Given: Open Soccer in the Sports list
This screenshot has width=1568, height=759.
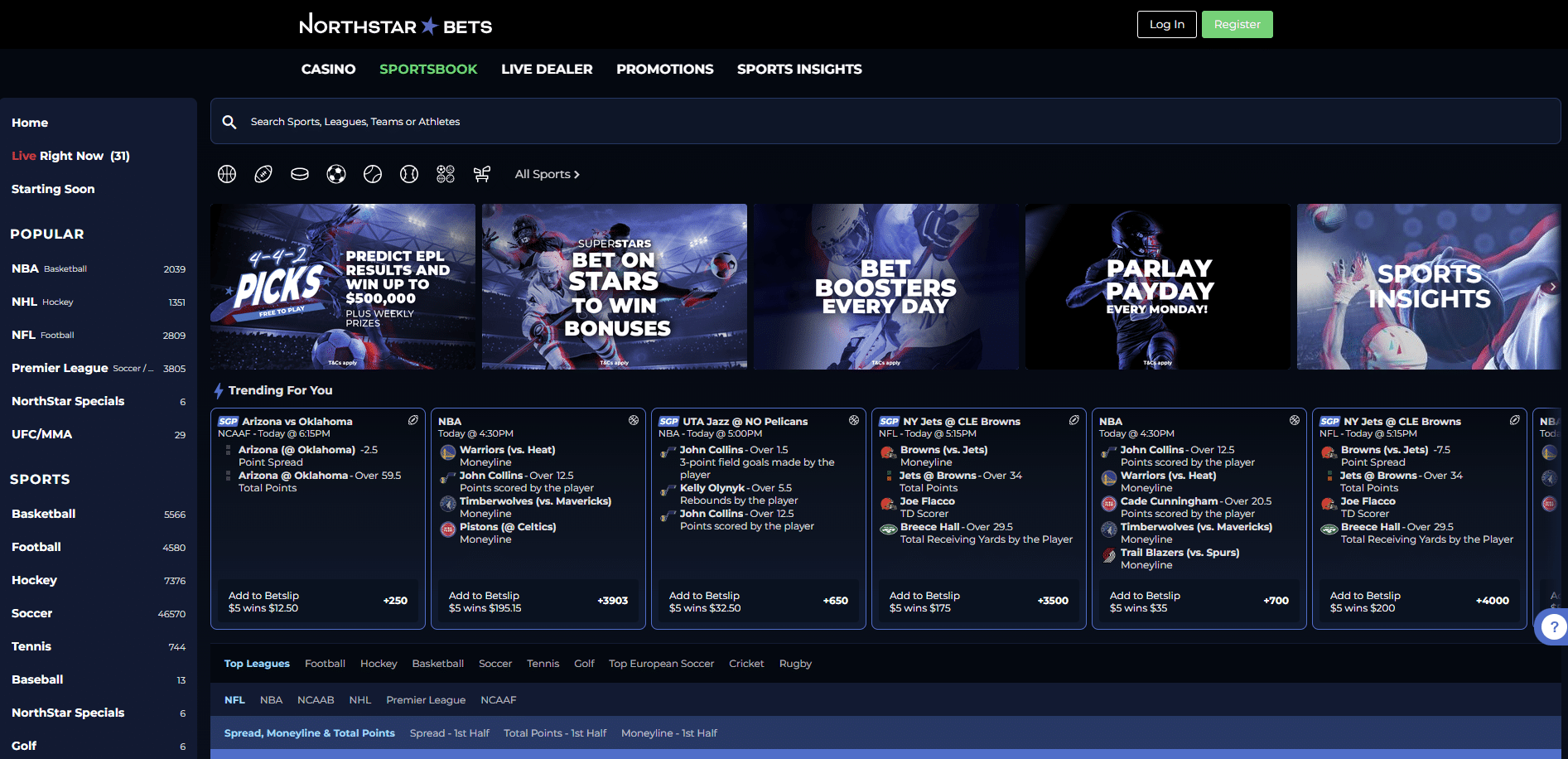Looking at the screenshot, I should point(98,613).
